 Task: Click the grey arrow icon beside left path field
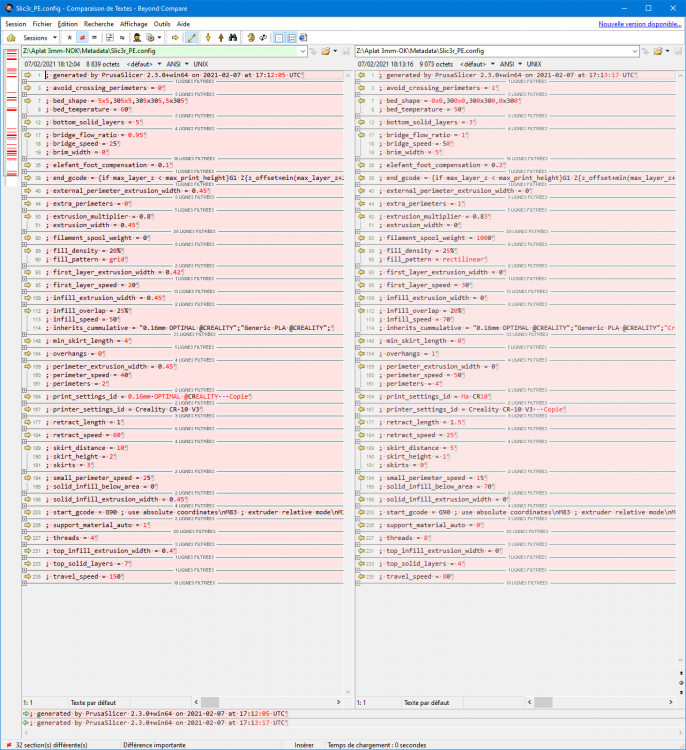point(313,51)
